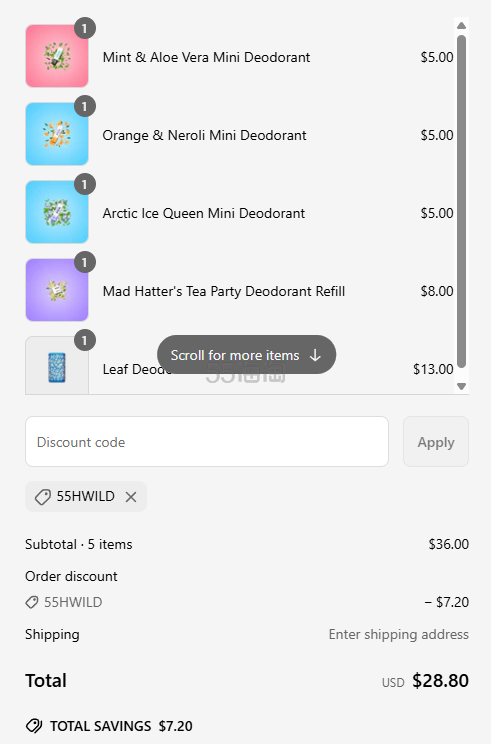Image resolution: width=491 pixels, height=744 pixels.
Task: Click the item list scrollbar thumb
Action: tap(461, 201)
